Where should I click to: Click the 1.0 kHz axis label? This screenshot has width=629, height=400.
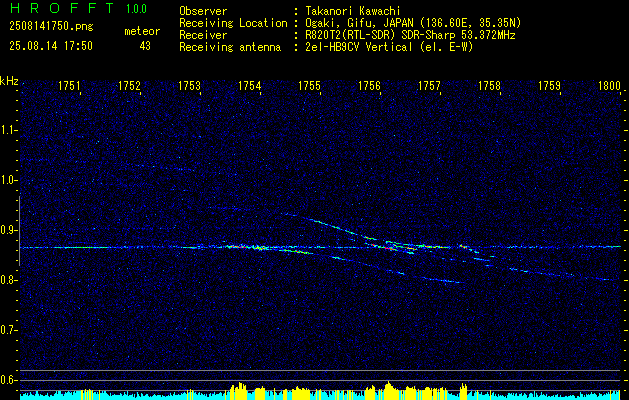8,181
